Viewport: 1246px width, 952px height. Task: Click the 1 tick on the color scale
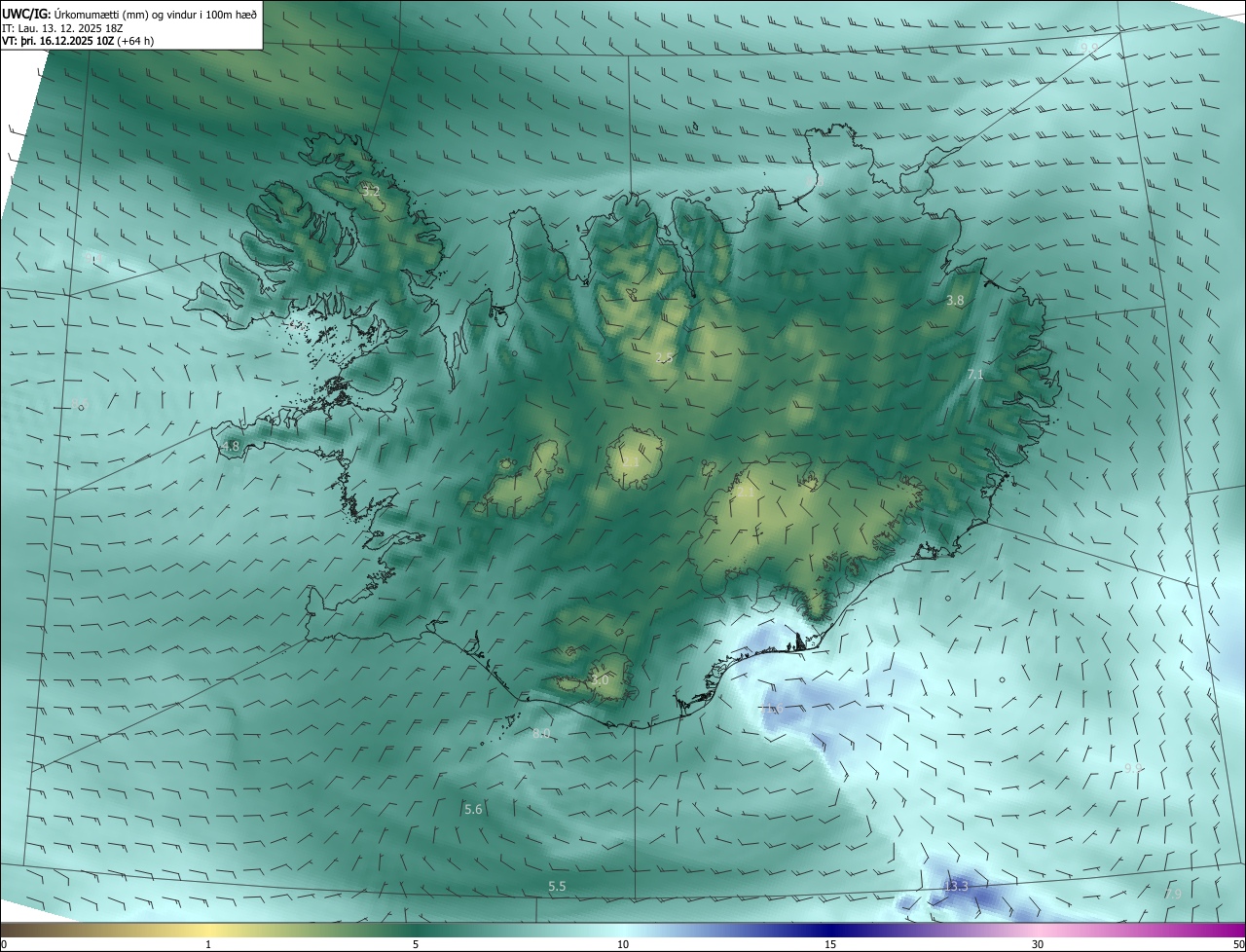click(208, 944)
